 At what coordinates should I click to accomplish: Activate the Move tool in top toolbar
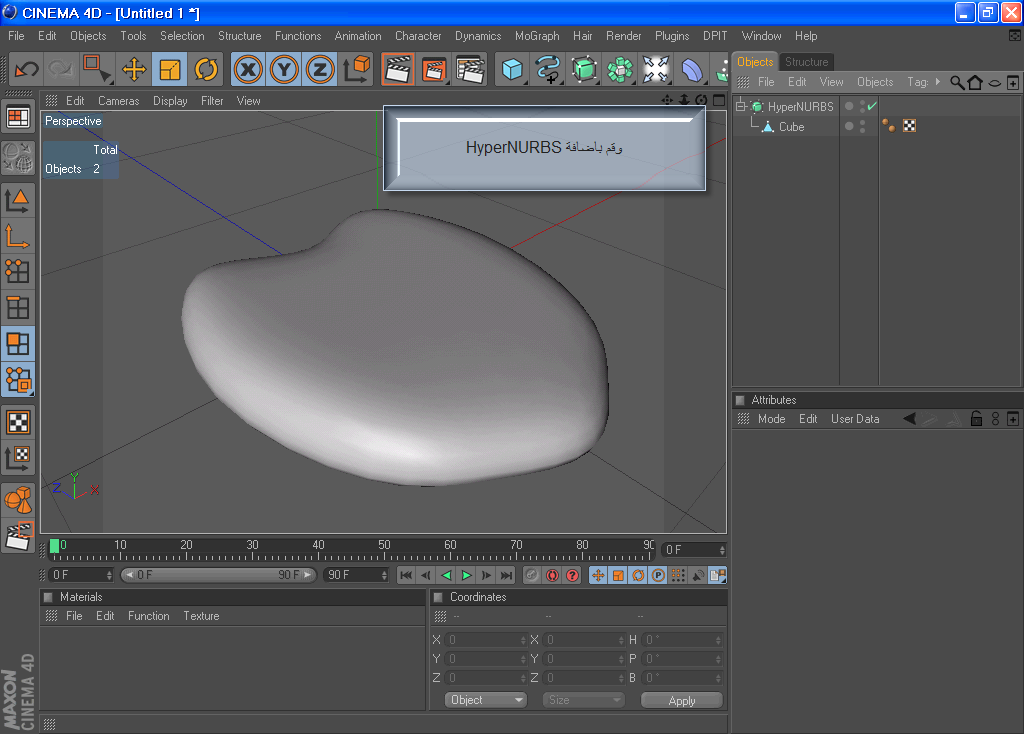pos(134,69)
